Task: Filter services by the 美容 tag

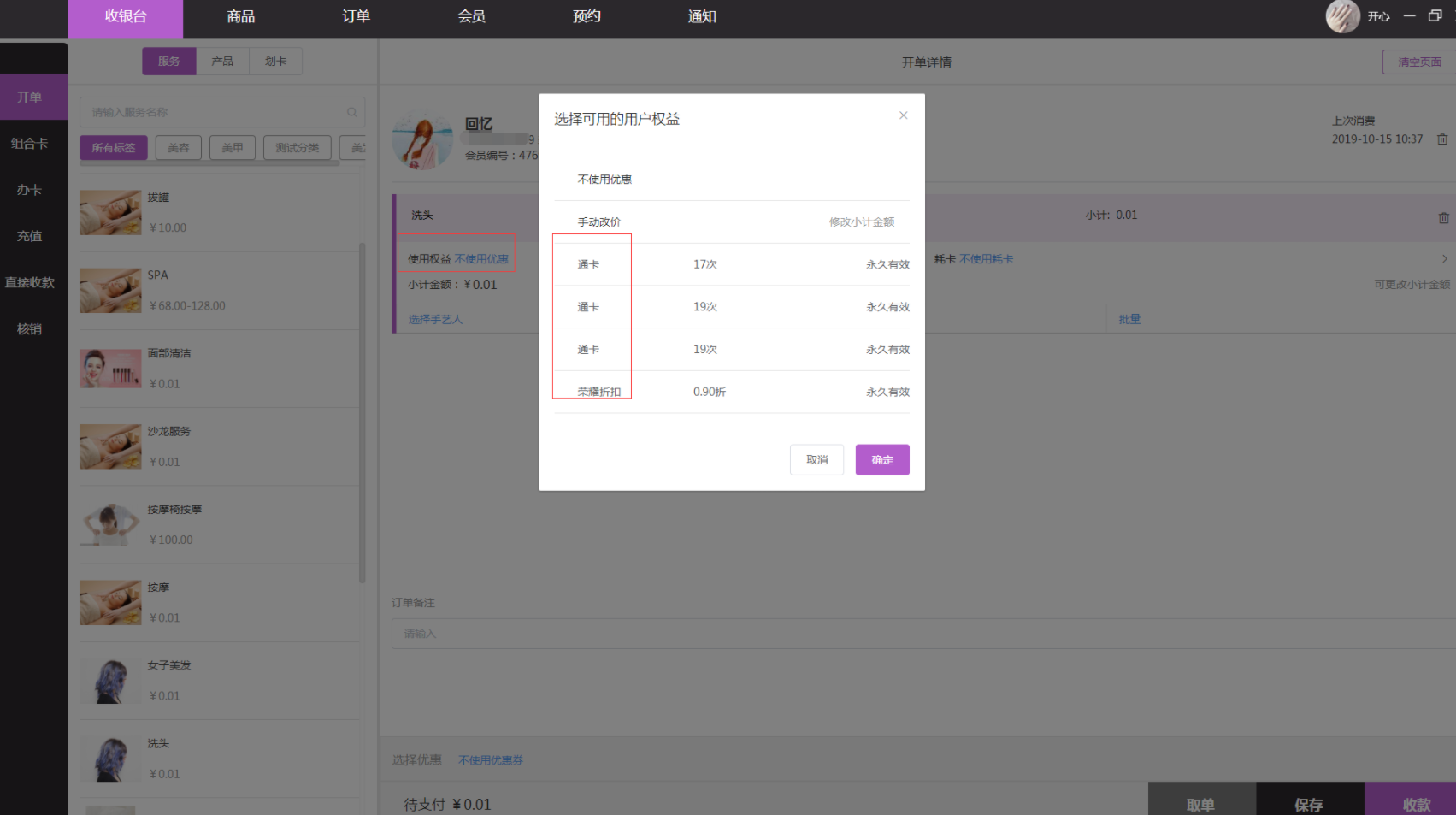Action: [x=179, y=148]
